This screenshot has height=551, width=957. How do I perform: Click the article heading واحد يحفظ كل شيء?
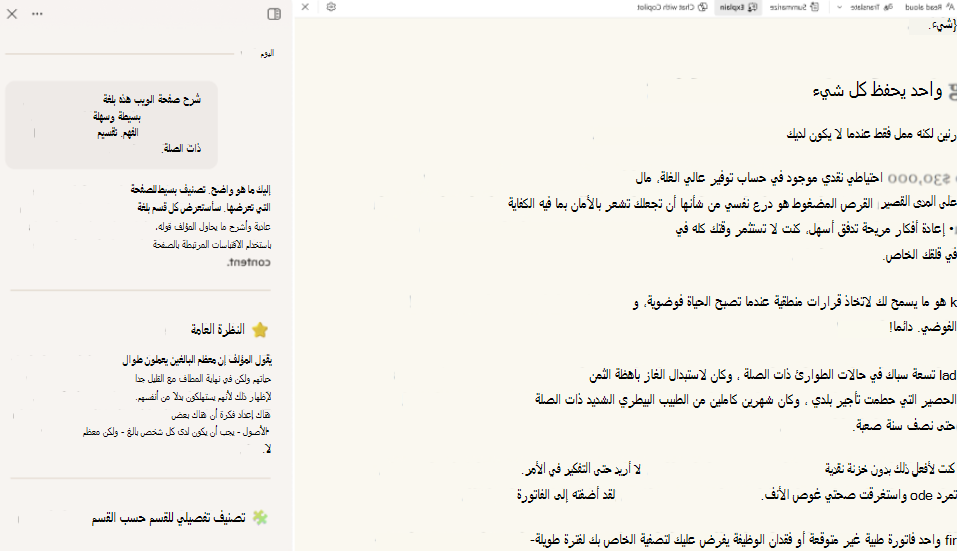[x=878, y=90]
